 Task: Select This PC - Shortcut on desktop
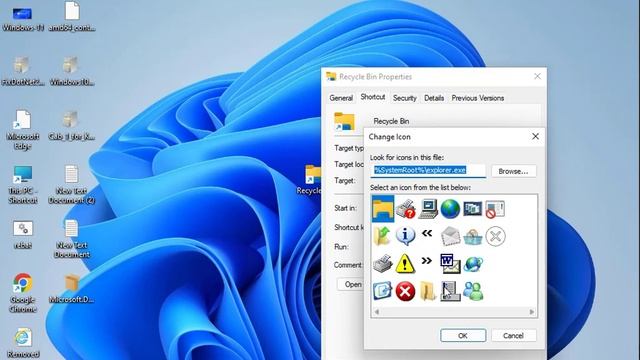[x=22, y=184]
